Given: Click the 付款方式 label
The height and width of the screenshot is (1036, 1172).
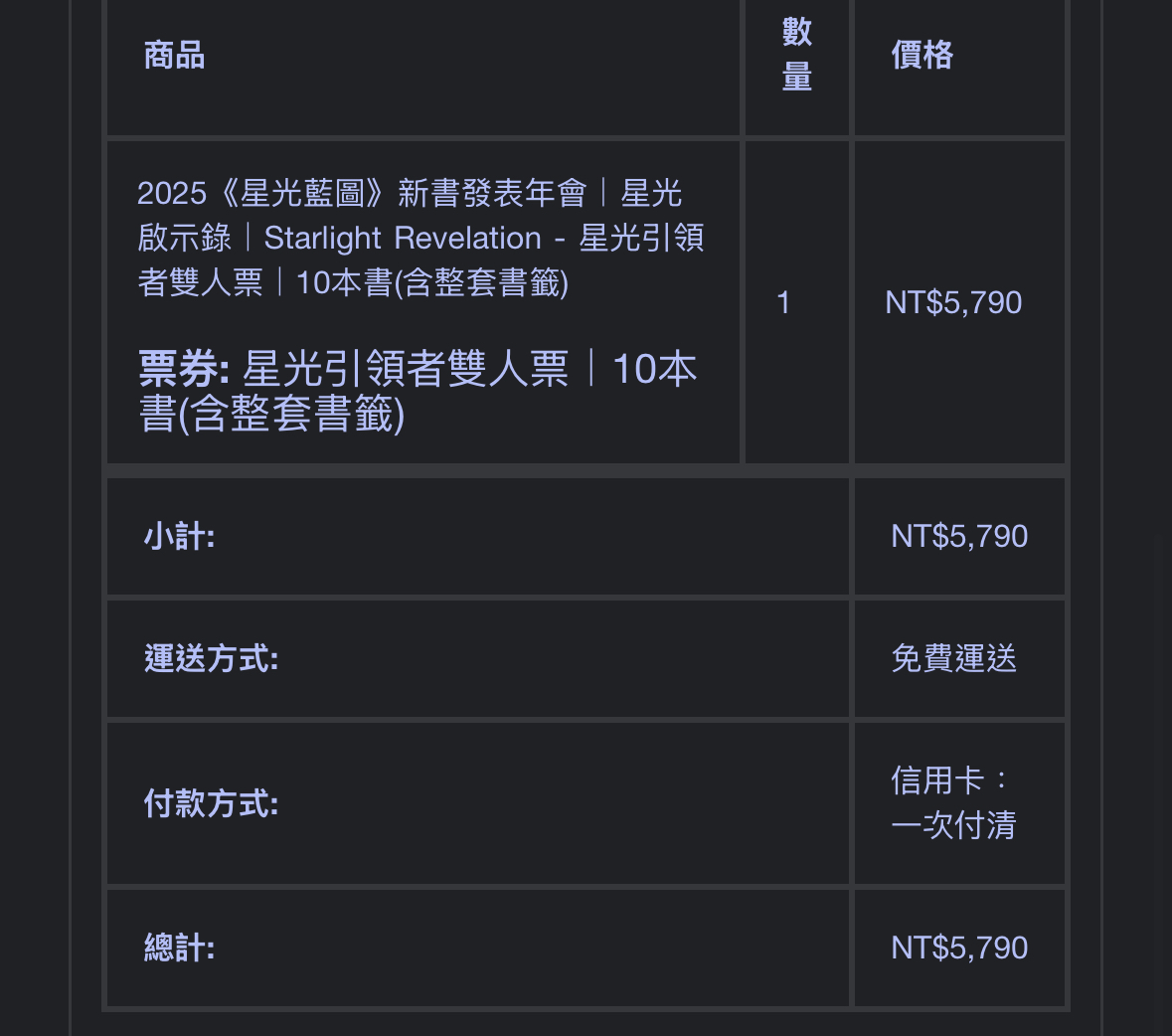Looking at the screenshot, I should pos(212,803).
